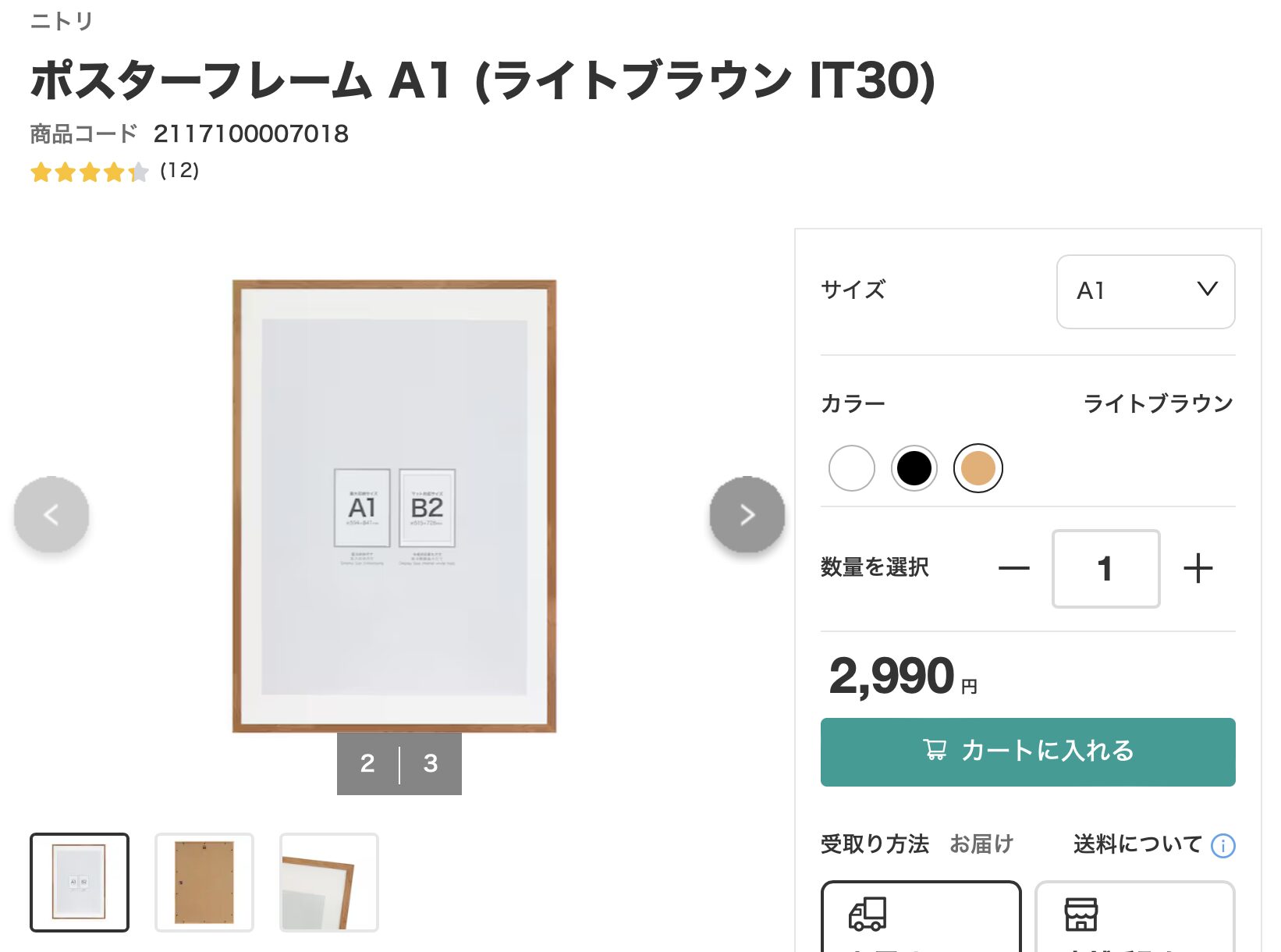This screenshot has width=1281, height=952.
Task: Open the shipping fee info icon
Action: click(1222, 845)
